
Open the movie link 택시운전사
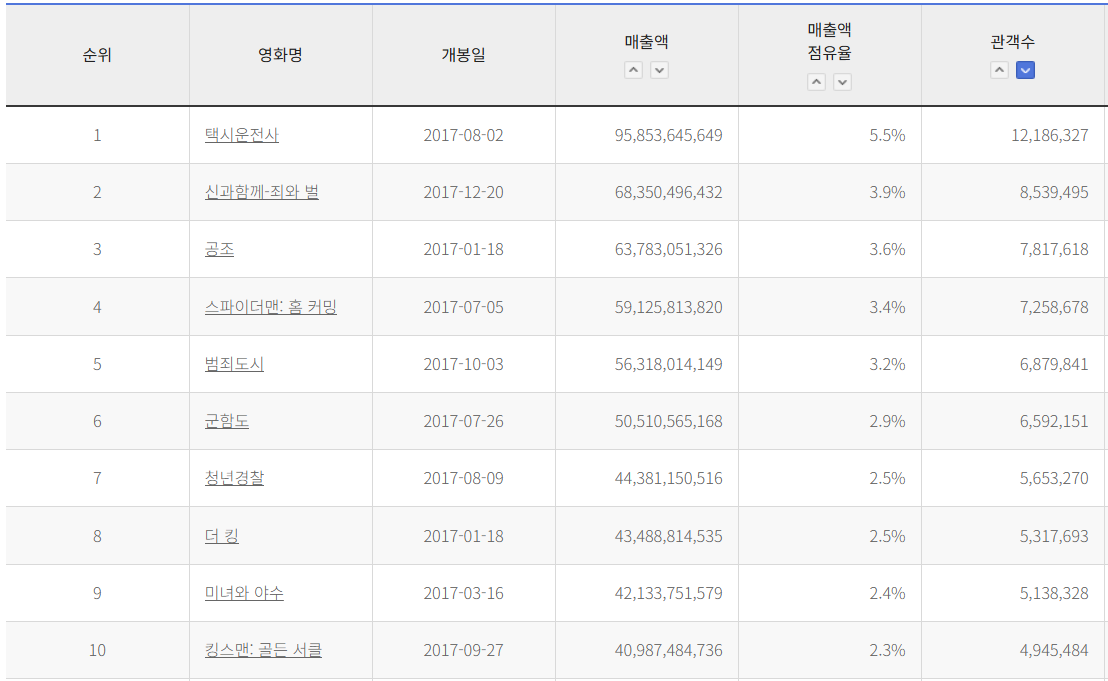tap(242, 135)
